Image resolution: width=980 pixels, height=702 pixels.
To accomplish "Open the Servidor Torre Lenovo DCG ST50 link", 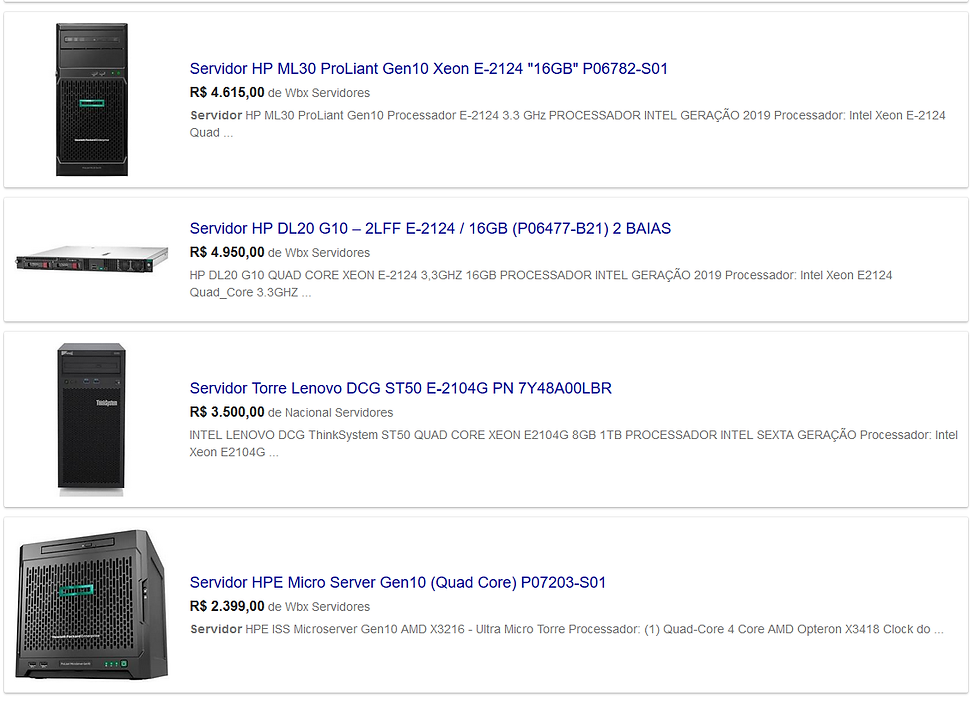I will pos(400,389).
